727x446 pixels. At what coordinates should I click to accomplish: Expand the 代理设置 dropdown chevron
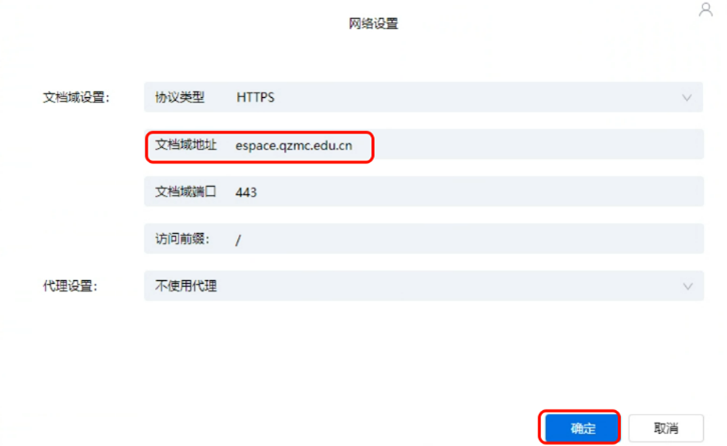point(686,286)
